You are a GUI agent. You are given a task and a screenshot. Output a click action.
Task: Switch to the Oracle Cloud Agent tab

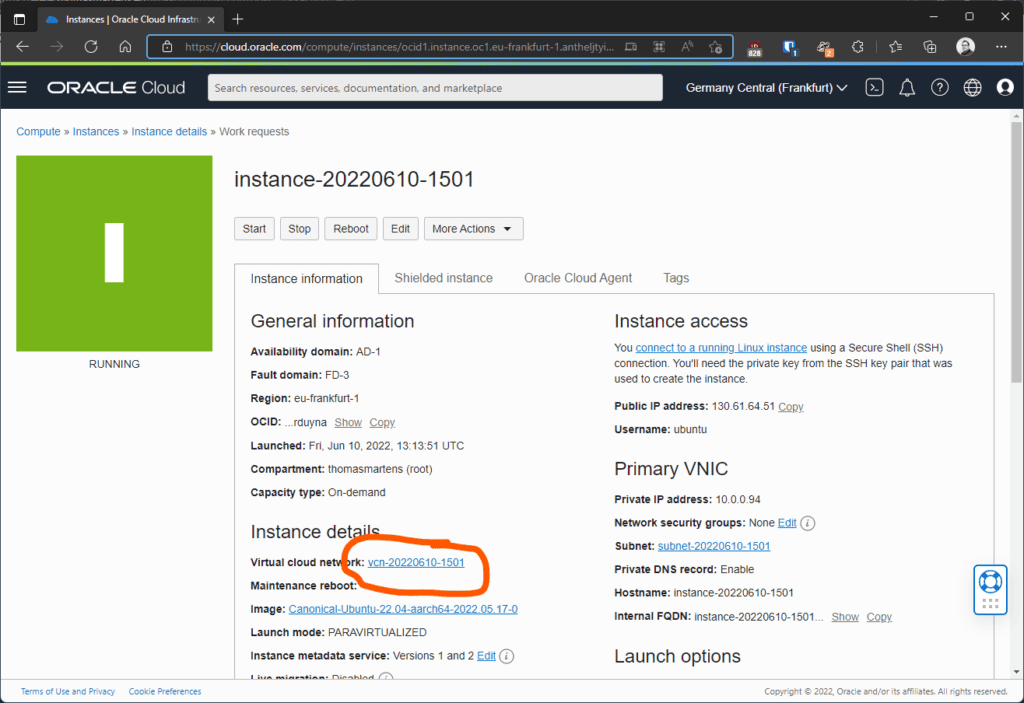pyautogui.click(x=577, y=278)
